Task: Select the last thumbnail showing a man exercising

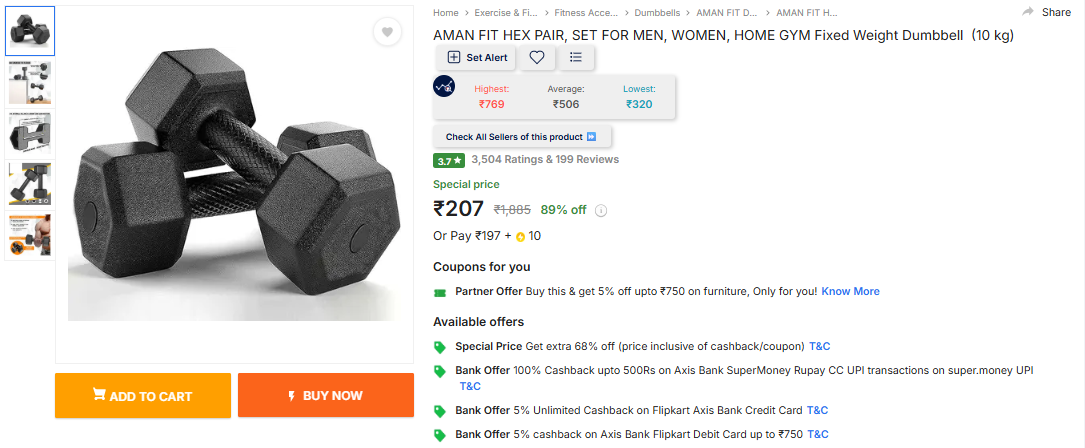Action: click(30, 236)
